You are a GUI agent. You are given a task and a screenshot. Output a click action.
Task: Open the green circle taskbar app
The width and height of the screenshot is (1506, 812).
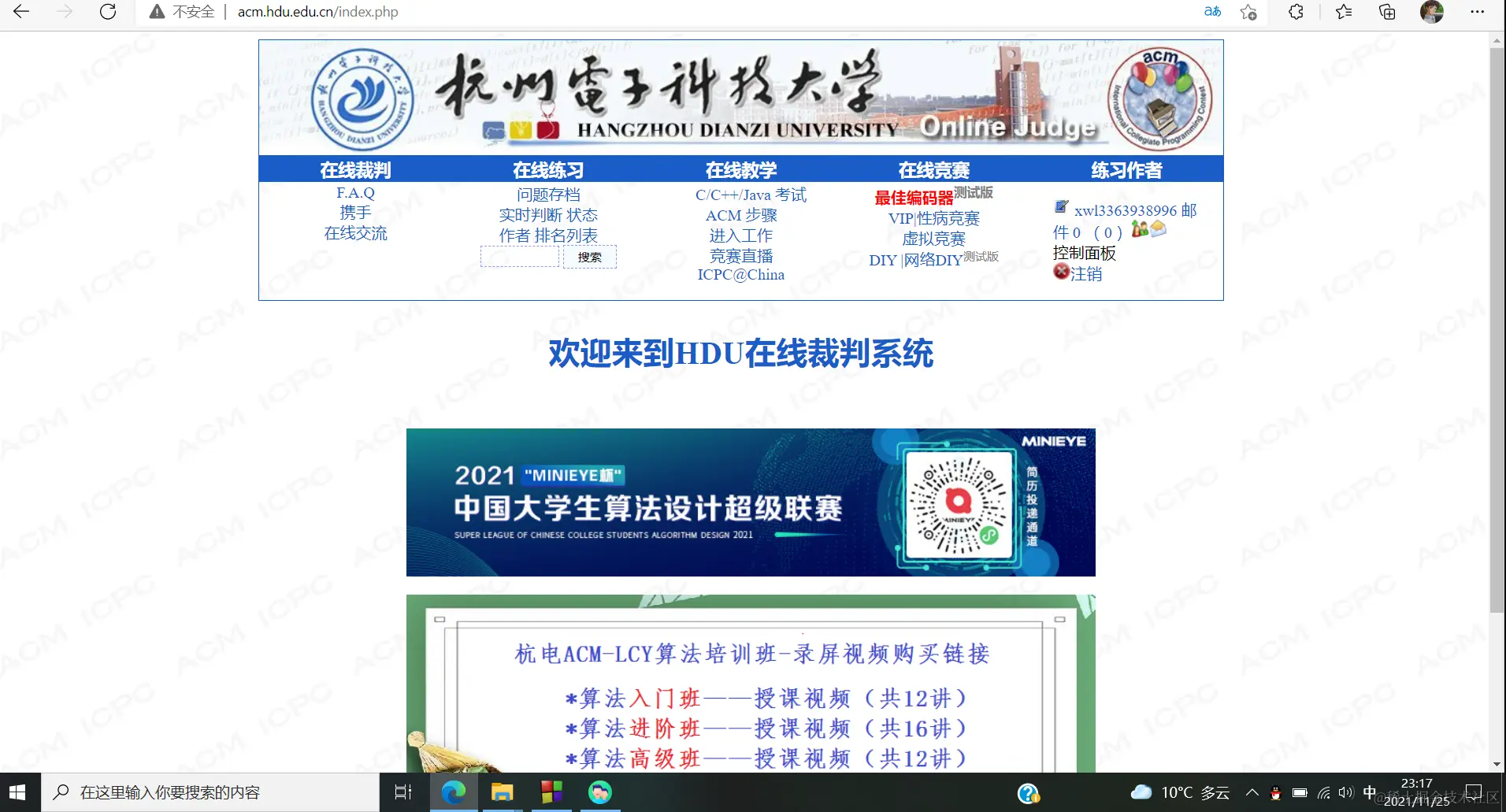tap(600, 792)
